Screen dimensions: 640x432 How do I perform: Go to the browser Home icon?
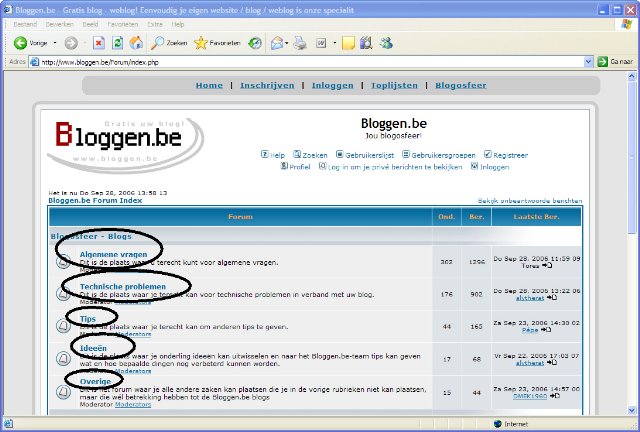[135, 43]
